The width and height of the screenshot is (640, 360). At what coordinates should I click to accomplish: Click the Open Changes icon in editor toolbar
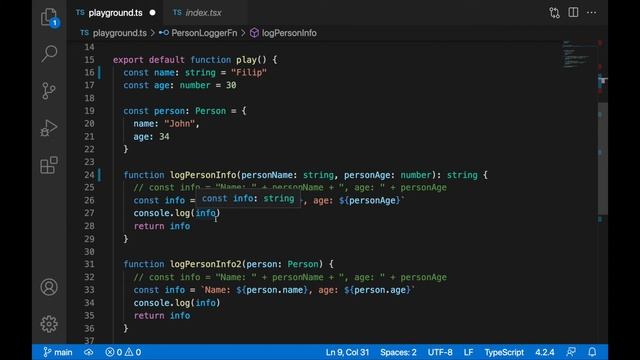554,13
